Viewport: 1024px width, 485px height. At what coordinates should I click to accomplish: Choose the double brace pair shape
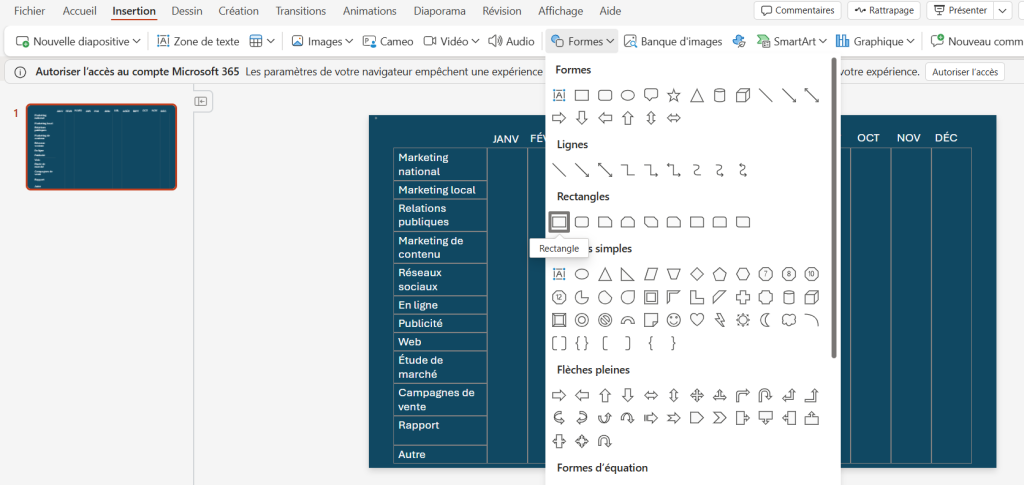582,343
